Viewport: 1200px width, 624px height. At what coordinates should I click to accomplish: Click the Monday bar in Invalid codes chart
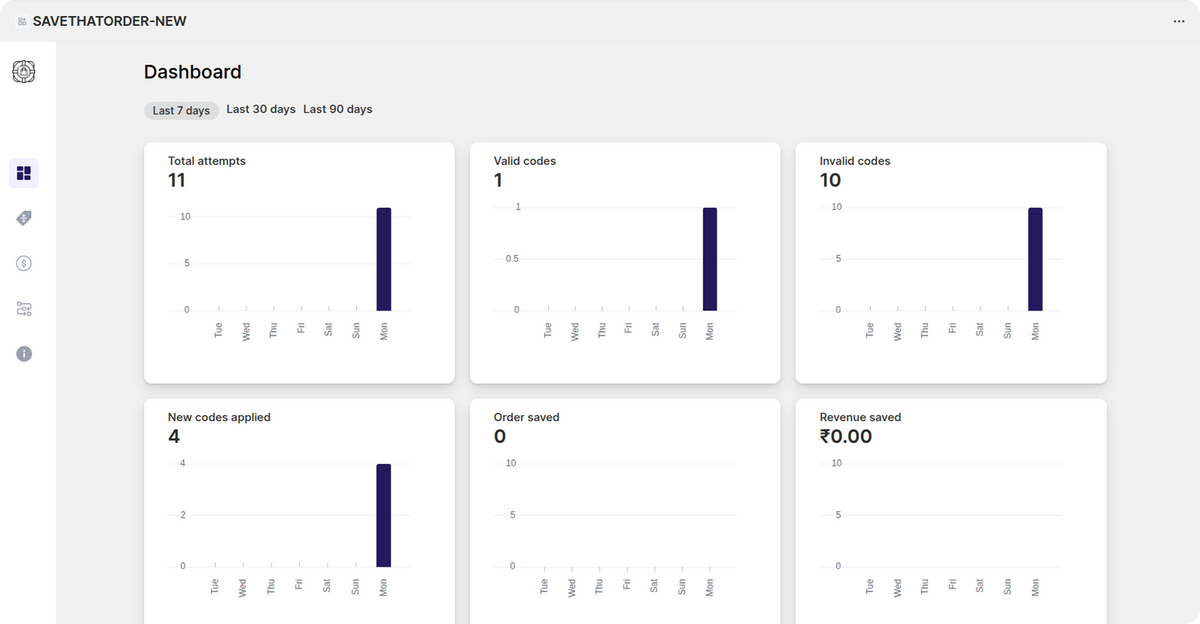coord(1035,259)
